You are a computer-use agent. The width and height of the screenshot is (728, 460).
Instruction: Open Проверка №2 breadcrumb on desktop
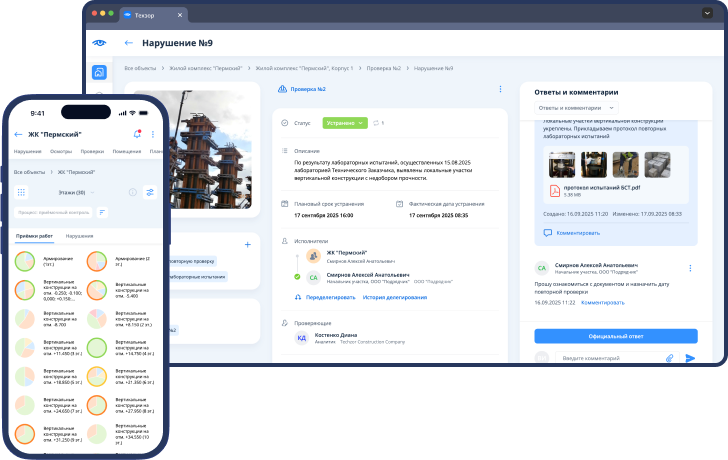coord(384,68)
